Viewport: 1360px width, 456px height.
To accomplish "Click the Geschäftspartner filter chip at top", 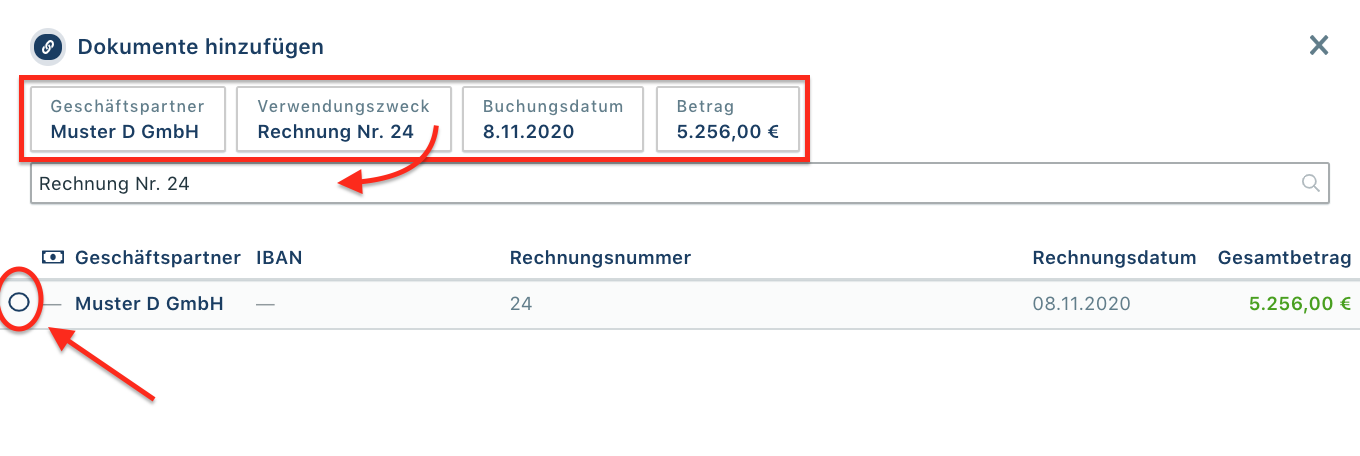I will click(x=127, y=119).
